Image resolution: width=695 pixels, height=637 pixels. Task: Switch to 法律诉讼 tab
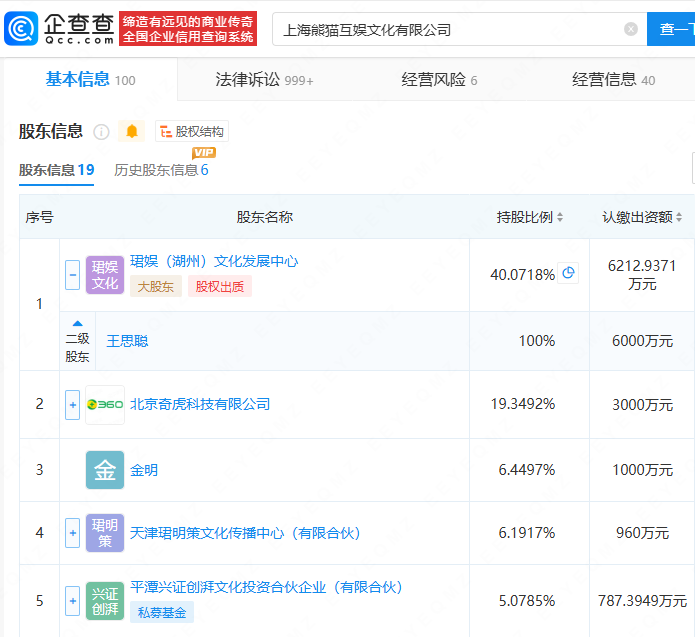click(265, 80)
